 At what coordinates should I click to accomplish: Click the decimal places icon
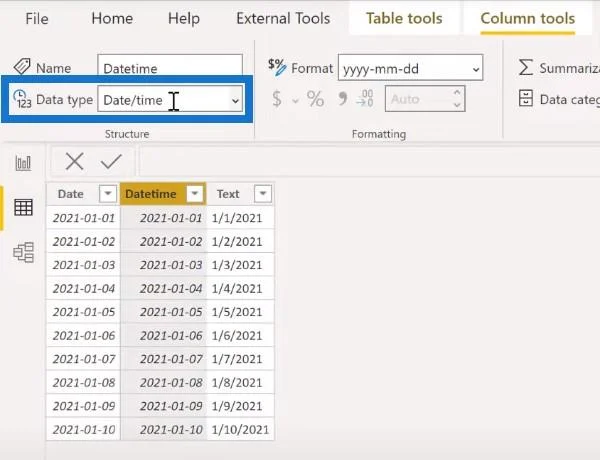coord(365,99)
